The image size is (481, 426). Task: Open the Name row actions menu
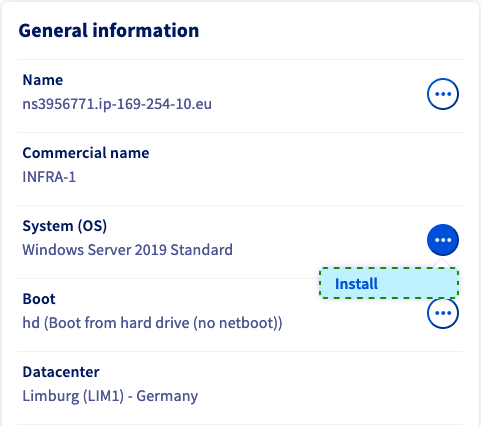click(443, 94)
